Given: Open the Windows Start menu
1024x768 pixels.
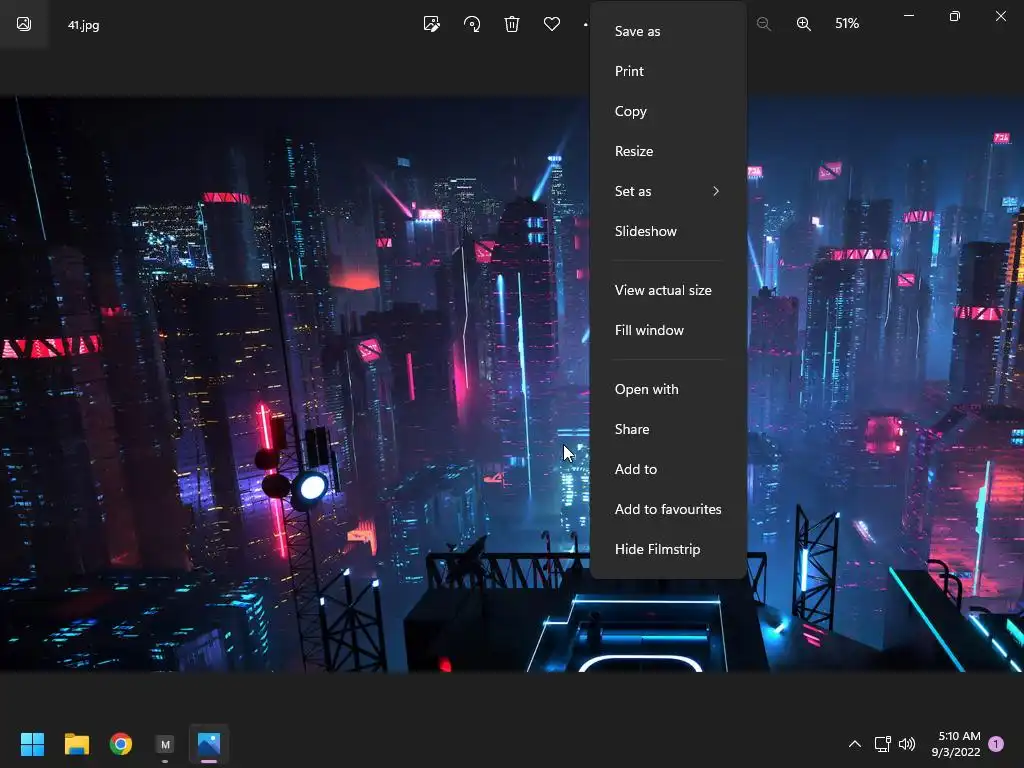Looking at the screenshot, I should (x=32, y=744).
